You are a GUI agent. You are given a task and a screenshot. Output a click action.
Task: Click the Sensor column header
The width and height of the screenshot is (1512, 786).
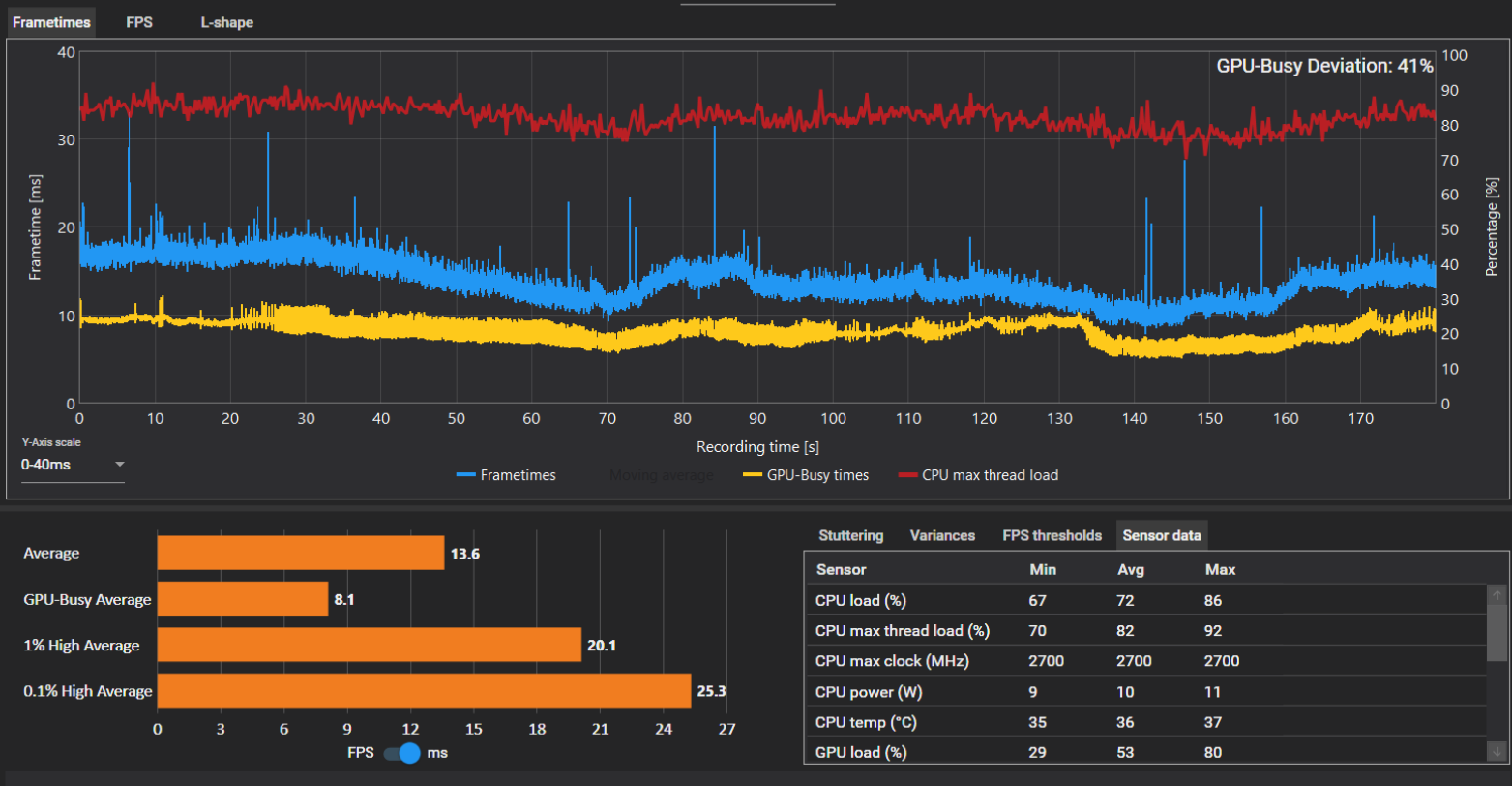coord(842,569)
